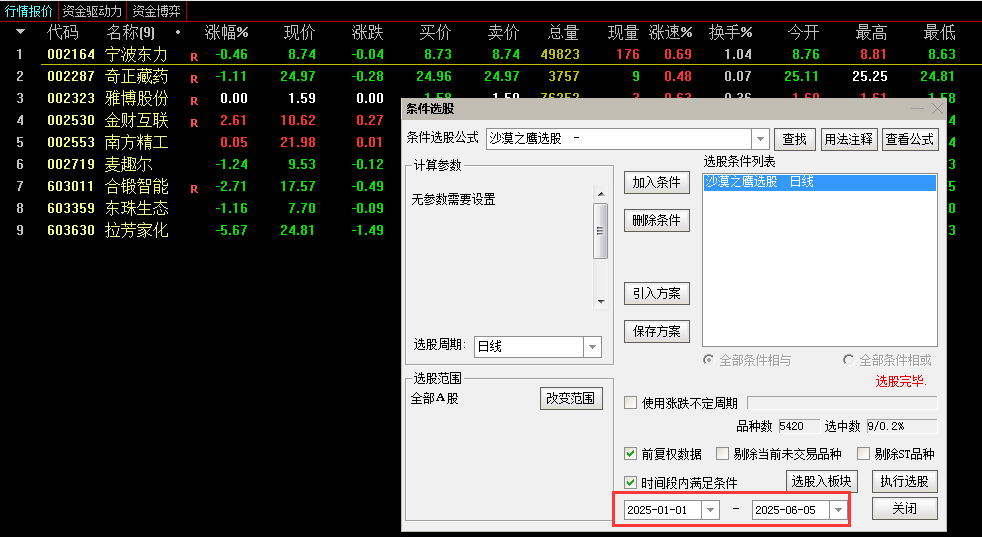Click the R marker on the 奇正藏药 row
Screen dimensions: 982x537
click(x=194, y=79)
